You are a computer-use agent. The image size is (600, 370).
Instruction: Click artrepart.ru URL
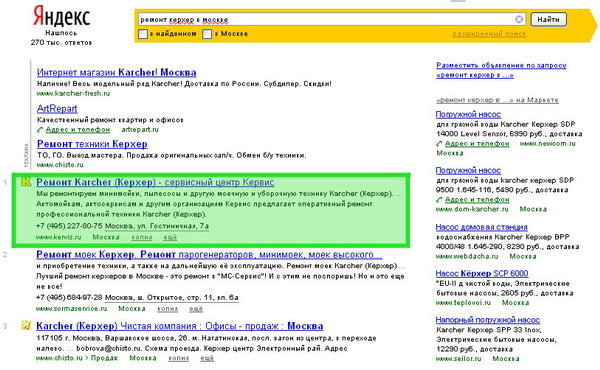tap(140, 130)
